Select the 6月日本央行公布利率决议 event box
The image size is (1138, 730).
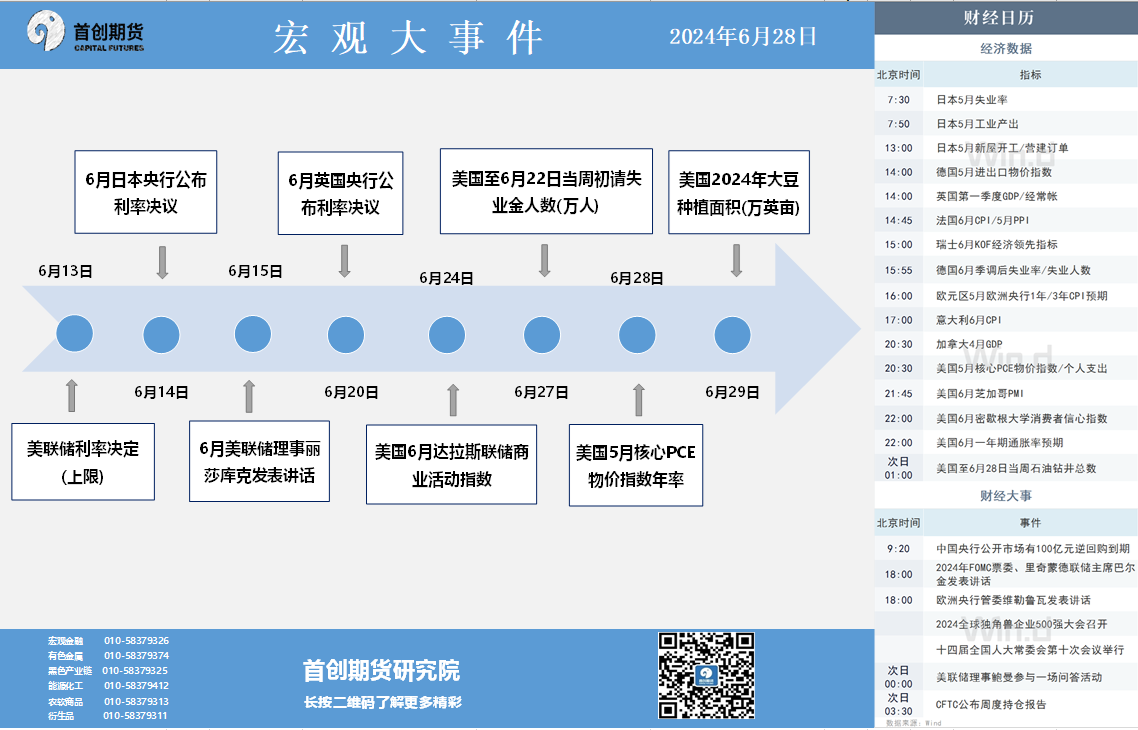click(146, 192)
